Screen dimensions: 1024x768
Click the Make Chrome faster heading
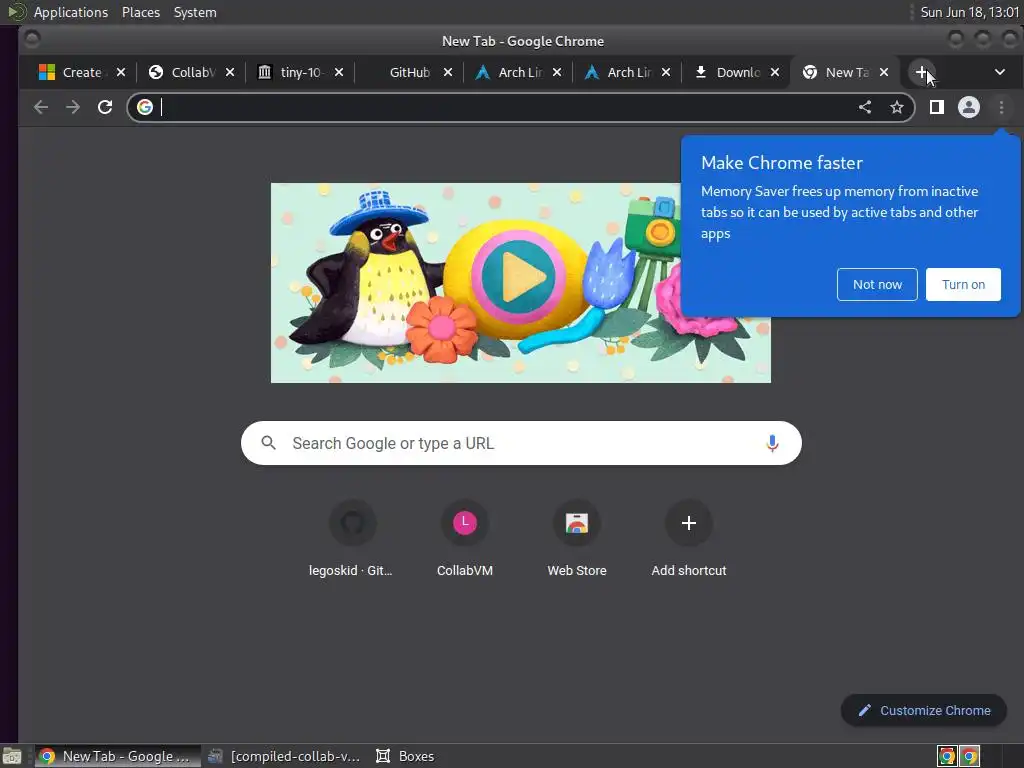click(x=782, y=163)
